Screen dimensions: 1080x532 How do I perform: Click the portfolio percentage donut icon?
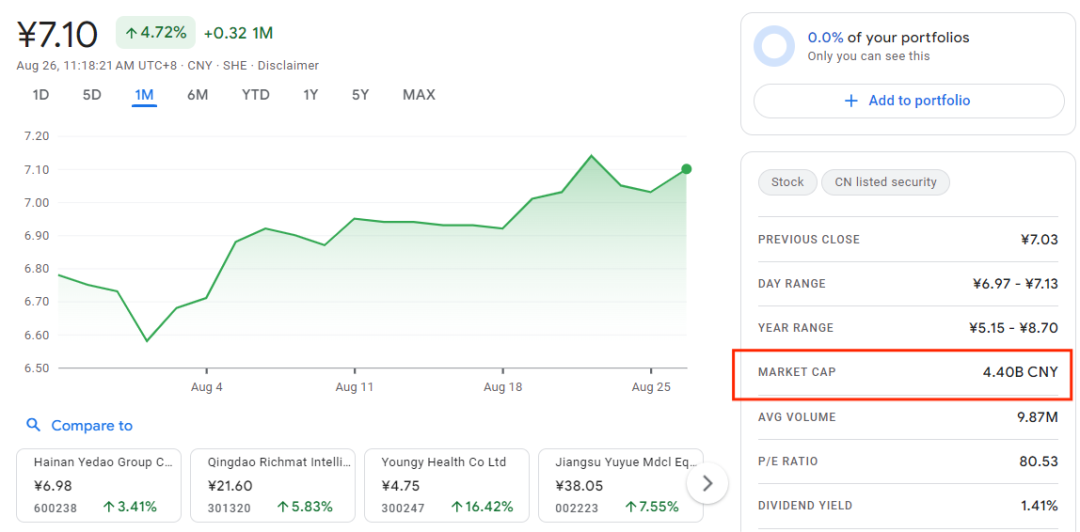[774, 46]
